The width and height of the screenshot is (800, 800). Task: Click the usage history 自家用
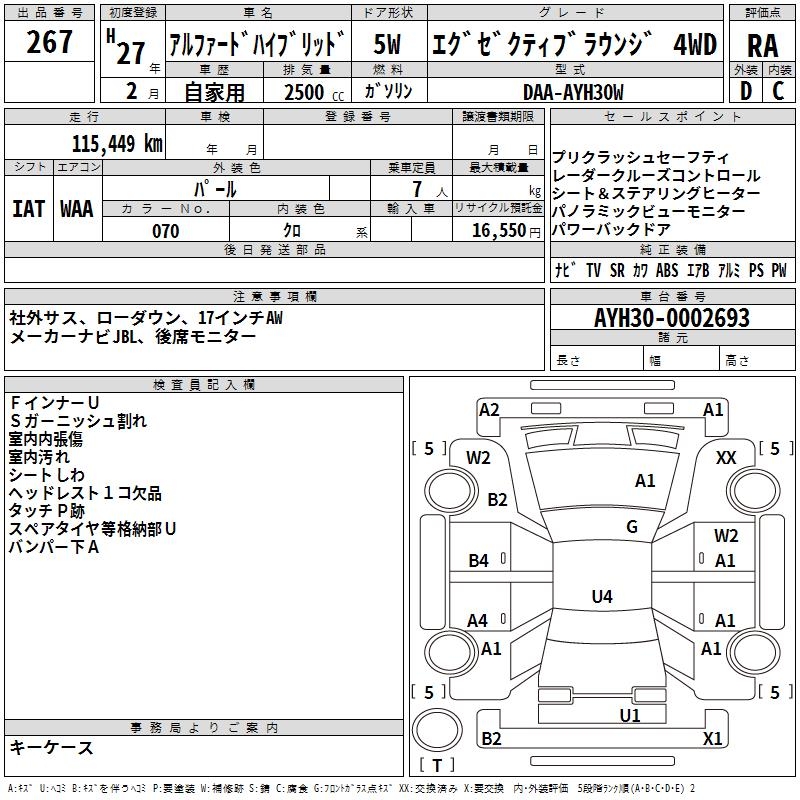point(214,92)
